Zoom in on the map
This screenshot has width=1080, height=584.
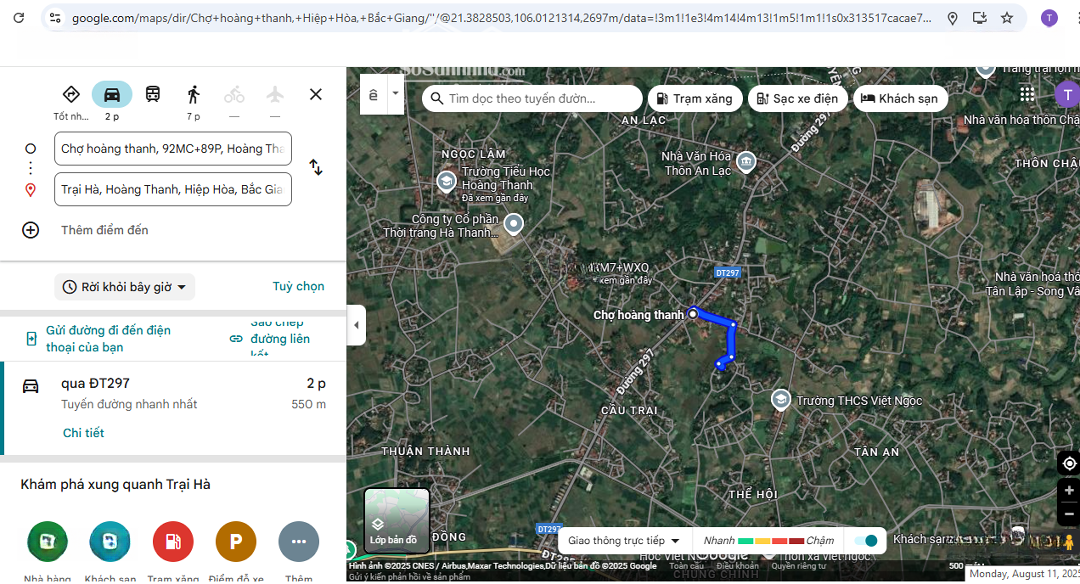pos(1069,491)
